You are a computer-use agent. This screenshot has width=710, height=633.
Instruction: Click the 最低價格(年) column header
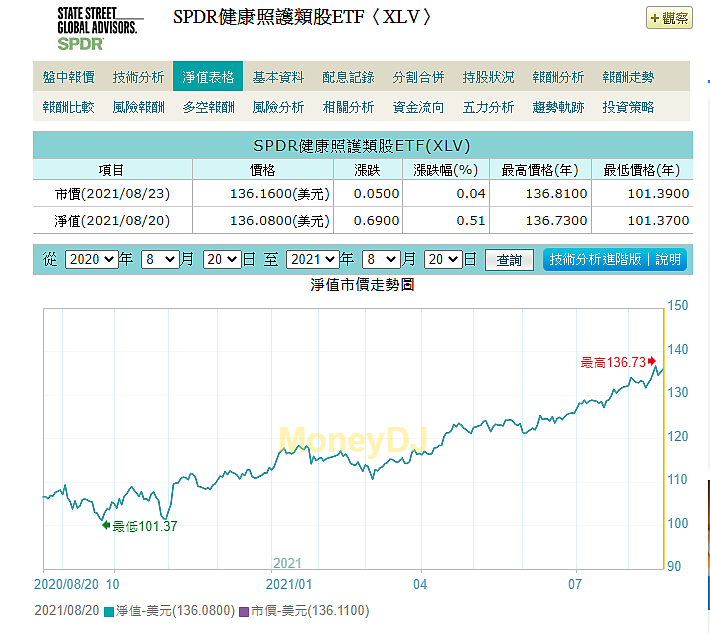[642, 170]
